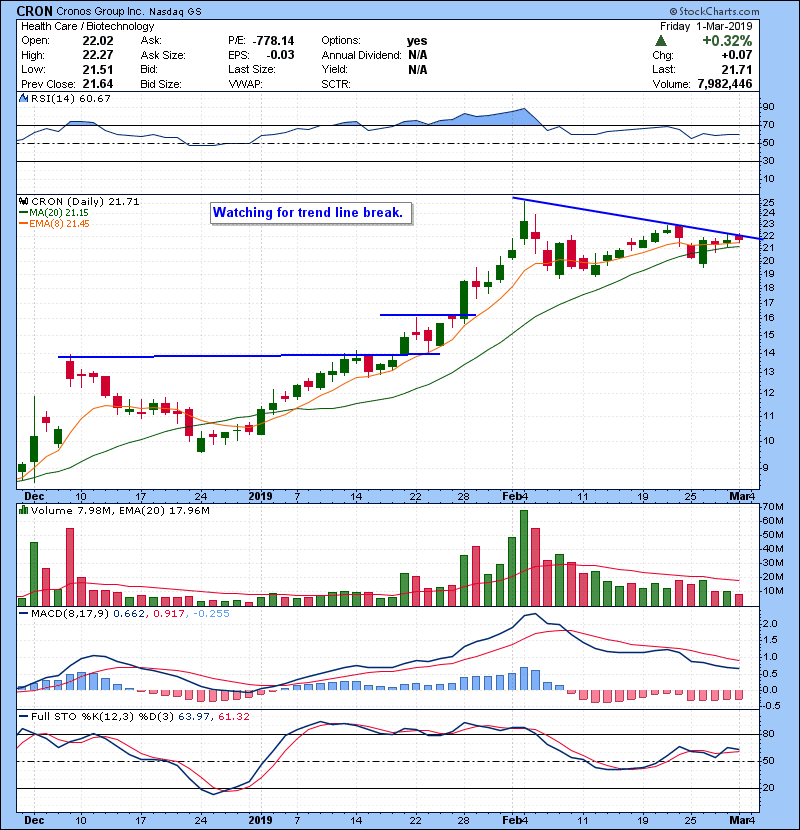The width and height of the screenshot is (800, 830).
Task: Click the Last price value 21.71
Action: [737, 69]
